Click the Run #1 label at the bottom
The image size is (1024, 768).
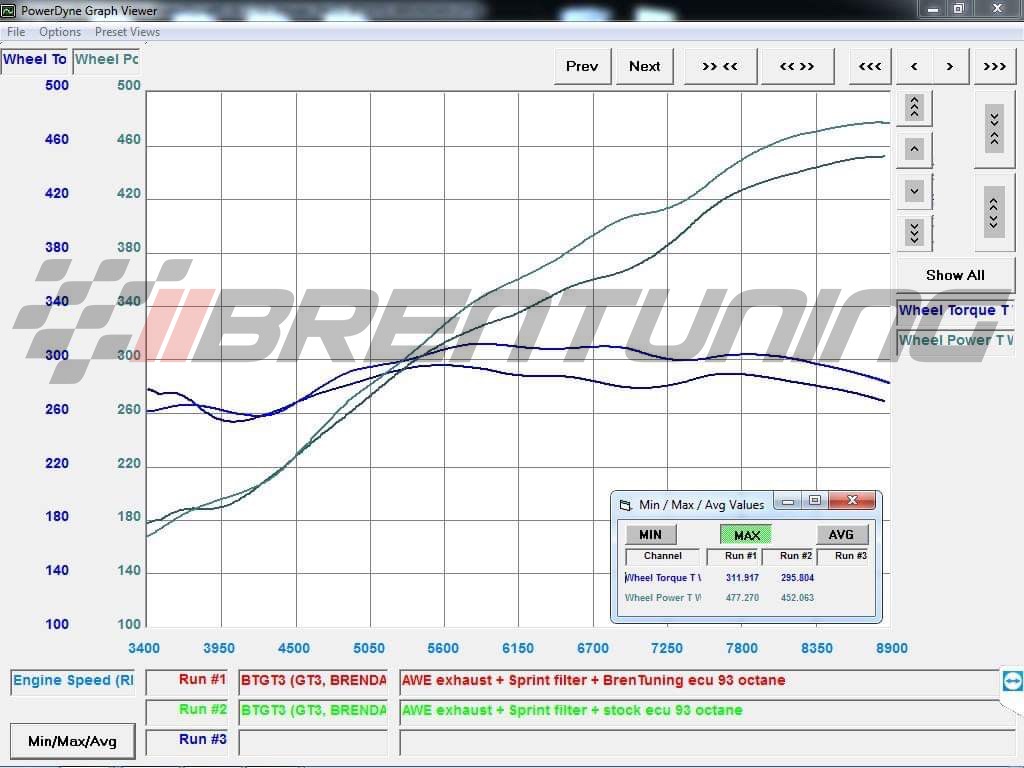(x=187, y=681)
